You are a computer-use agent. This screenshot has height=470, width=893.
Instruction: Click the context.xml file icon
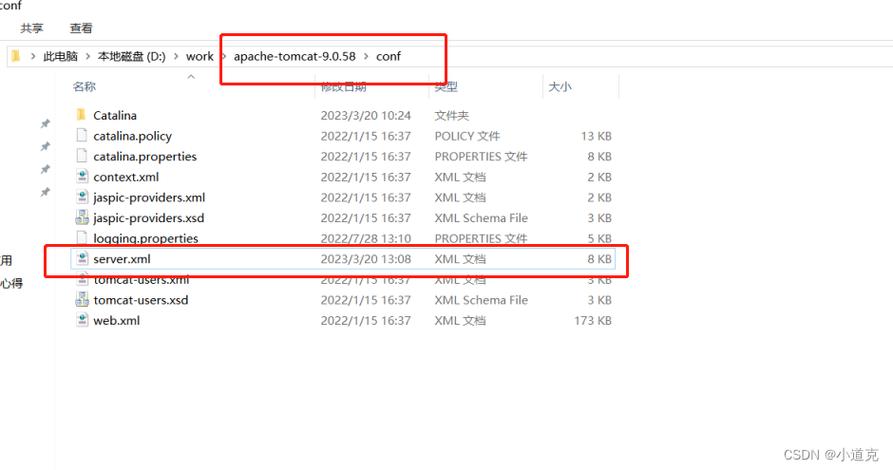(x=82, y=177)
